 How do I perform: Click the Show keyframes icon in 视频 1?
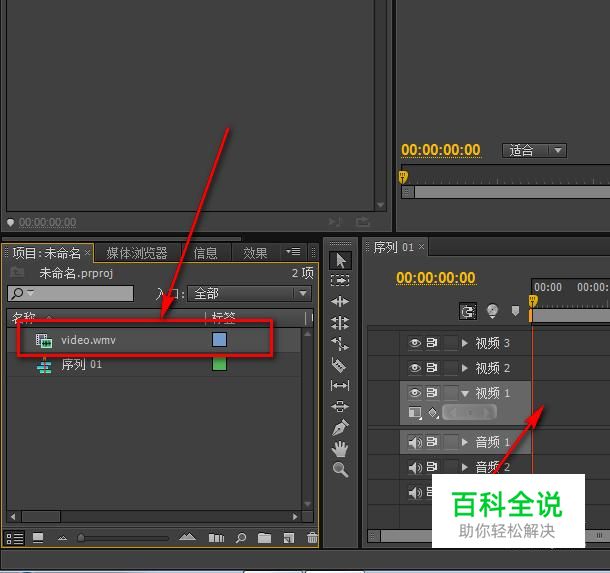tap(433, 413)
